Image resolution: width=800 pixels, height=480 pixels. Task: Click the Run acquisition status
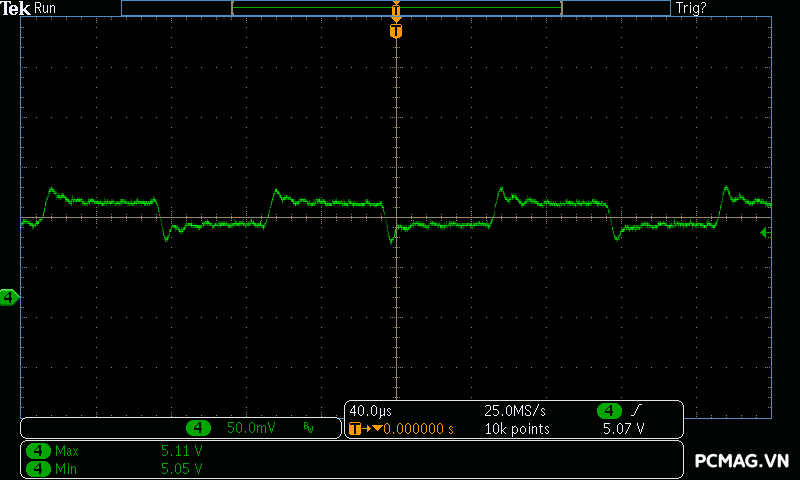(45, 7)
